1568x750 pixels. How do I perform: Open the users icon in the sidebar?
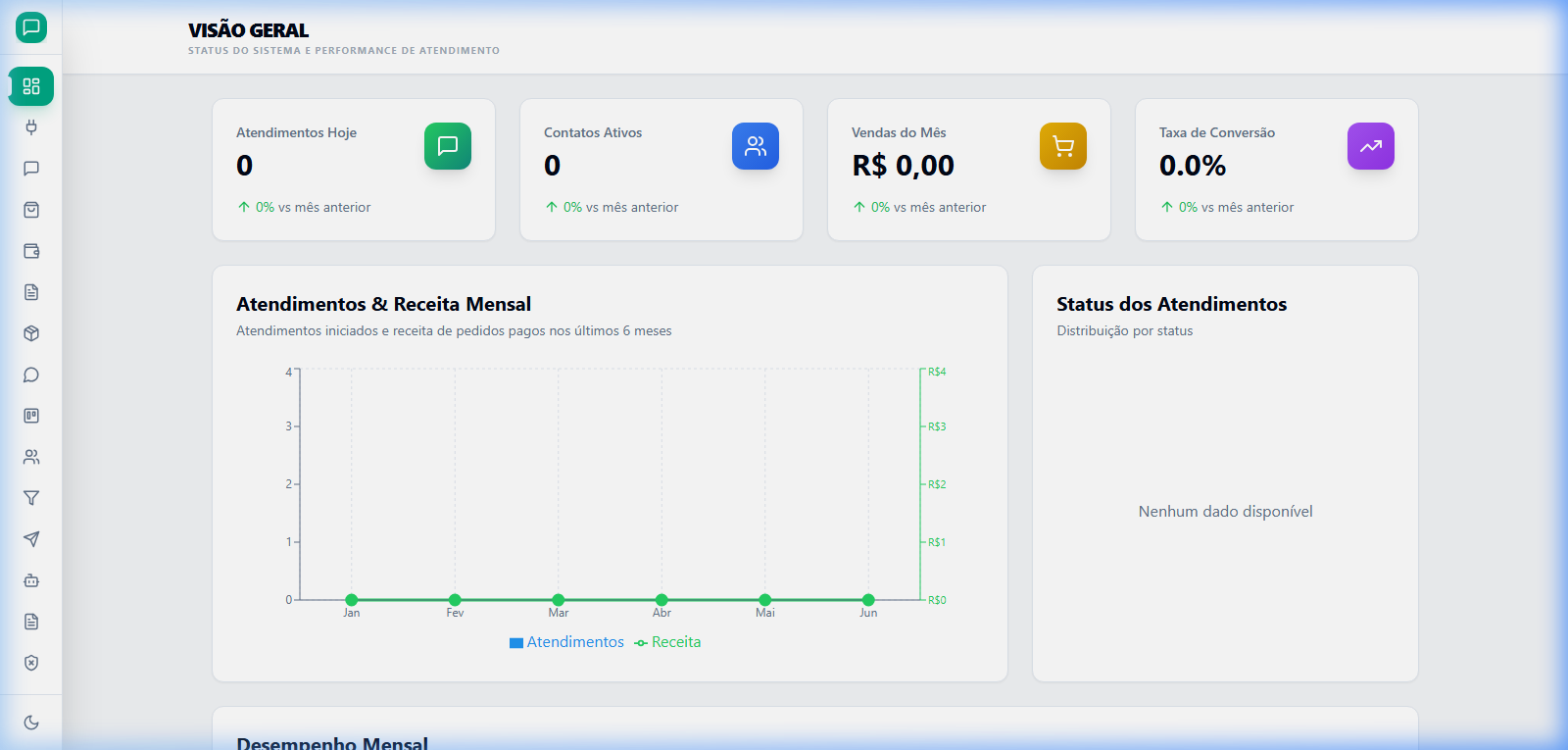point(31,457)
